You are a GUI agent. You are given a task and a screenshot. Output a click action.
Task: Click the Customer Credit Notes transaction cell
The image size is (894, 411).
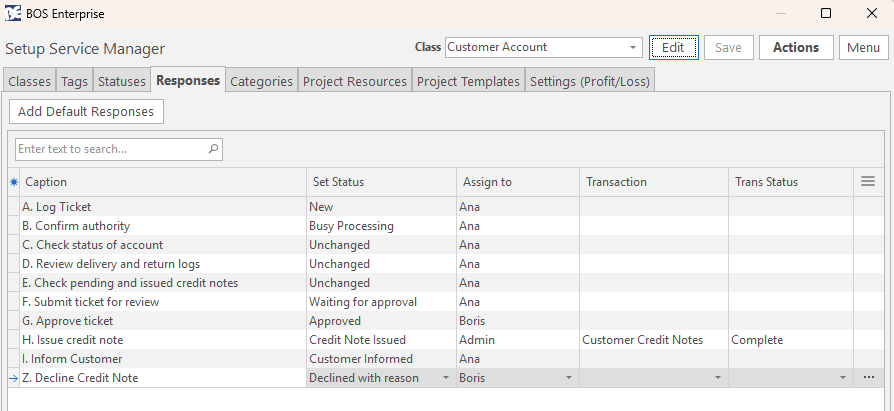[x=654, y=340]
